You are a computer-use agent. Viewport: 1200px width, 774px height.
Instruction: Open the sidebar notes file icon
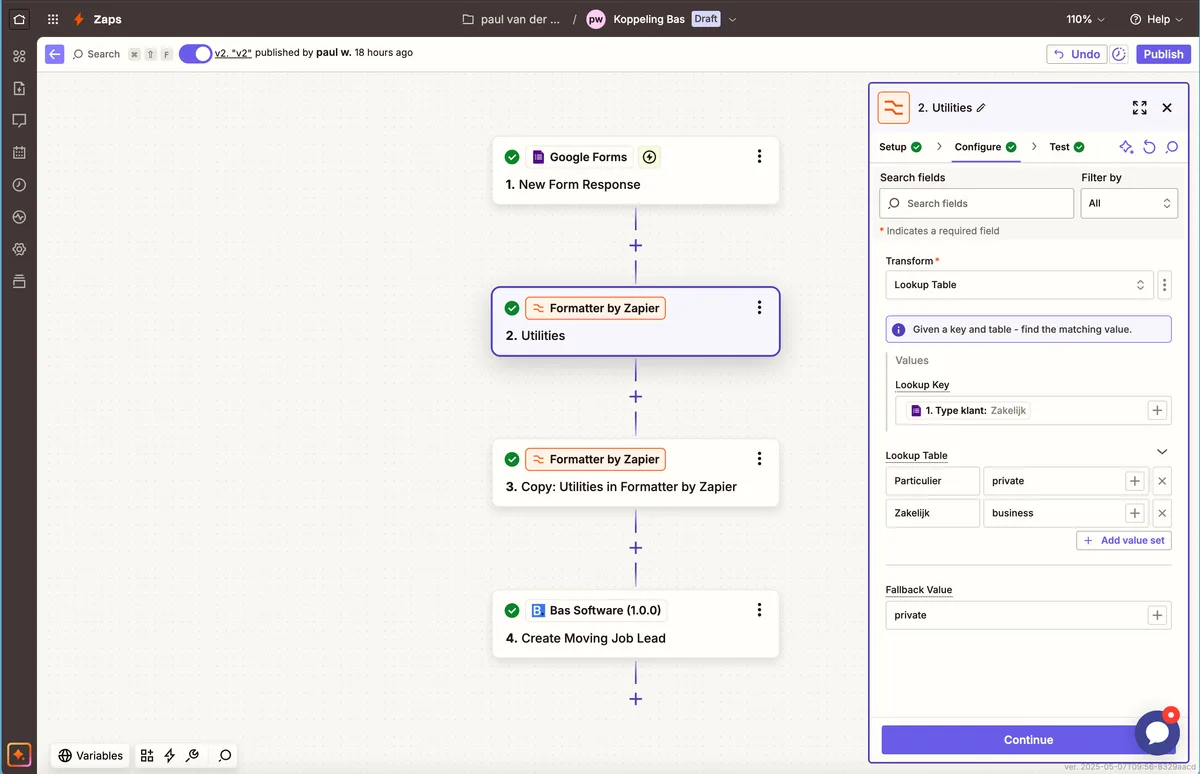(x=19, y=88)
